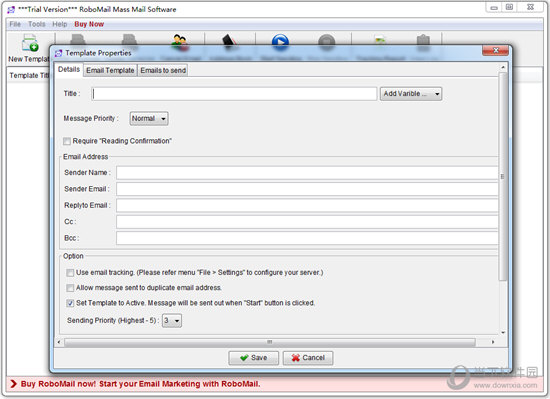The image size is (550, 399).
Task: Click the red X Cancel icon
Action: pos(296,358)
